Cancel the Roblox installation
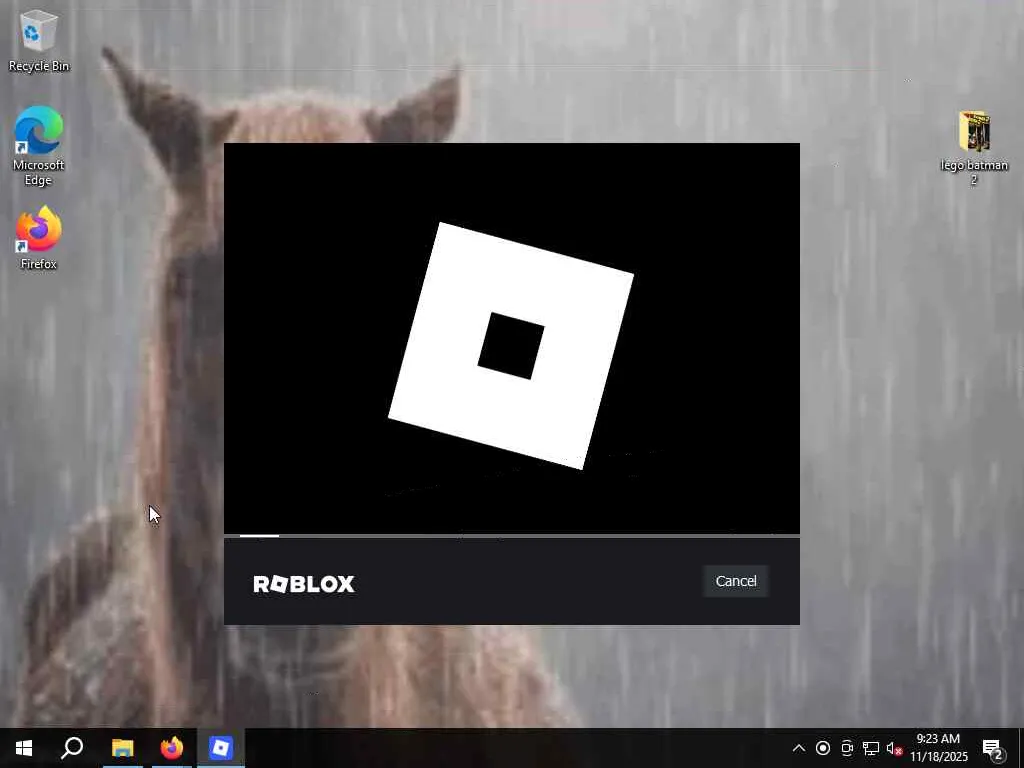 coord(736,581)
